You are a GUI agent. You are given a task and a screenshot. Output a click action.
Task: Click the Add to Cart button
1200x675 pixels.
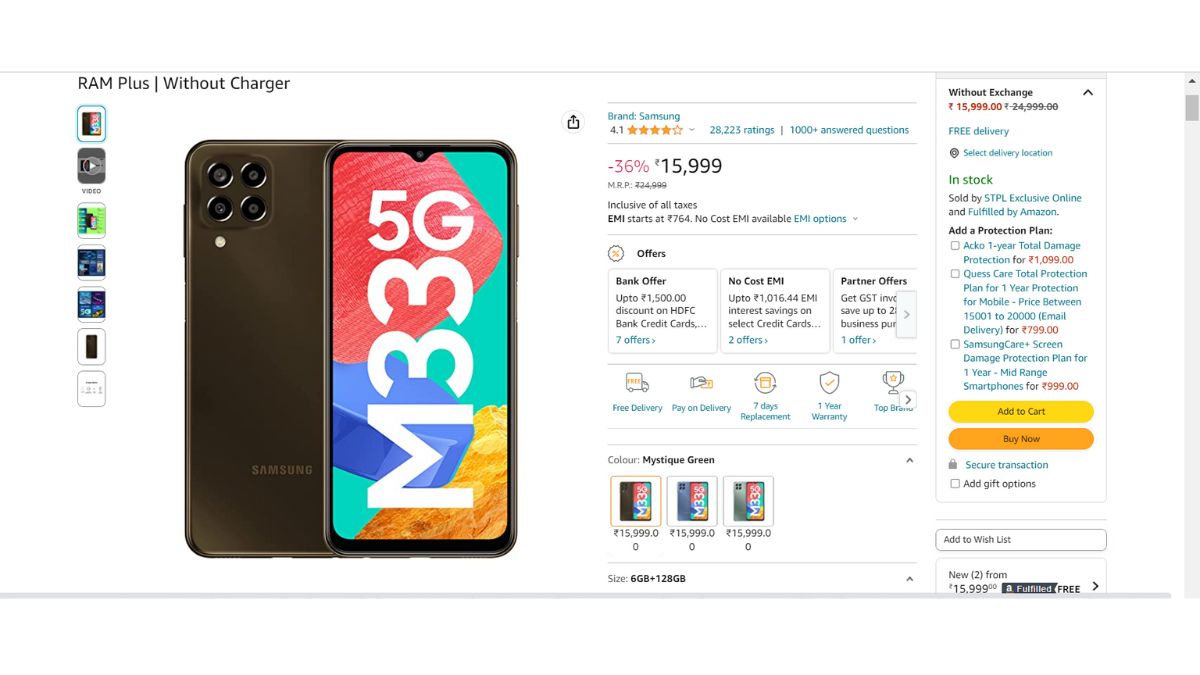pos(1021,412)
